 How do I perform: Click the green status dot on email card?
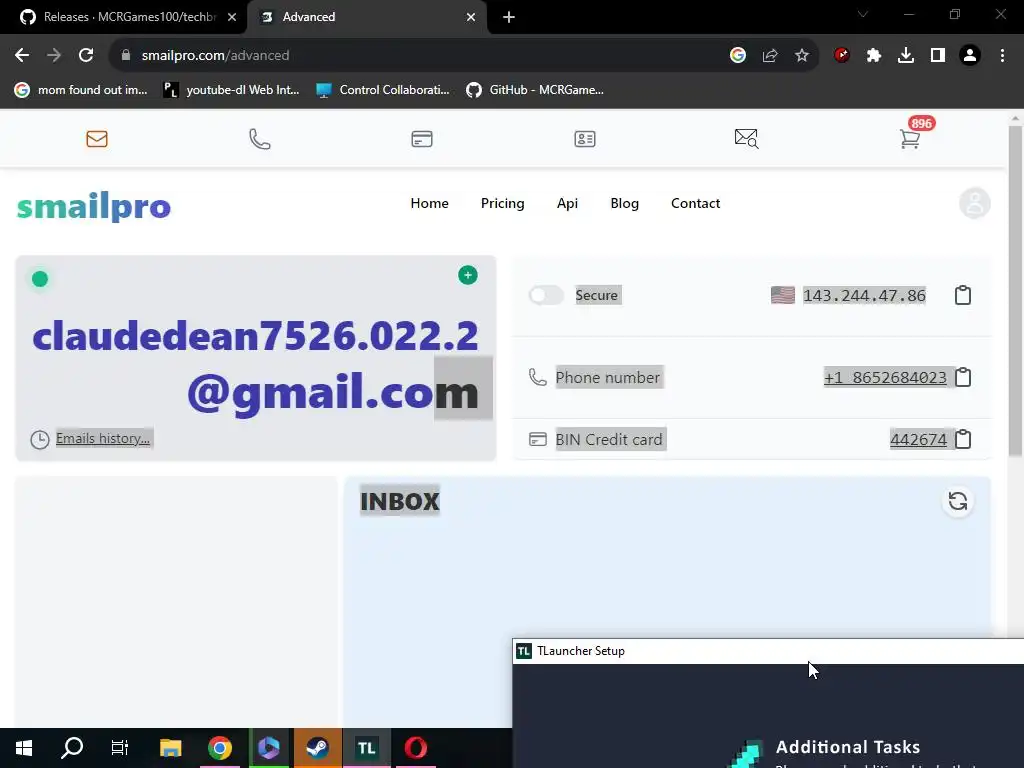click(40, 279)
